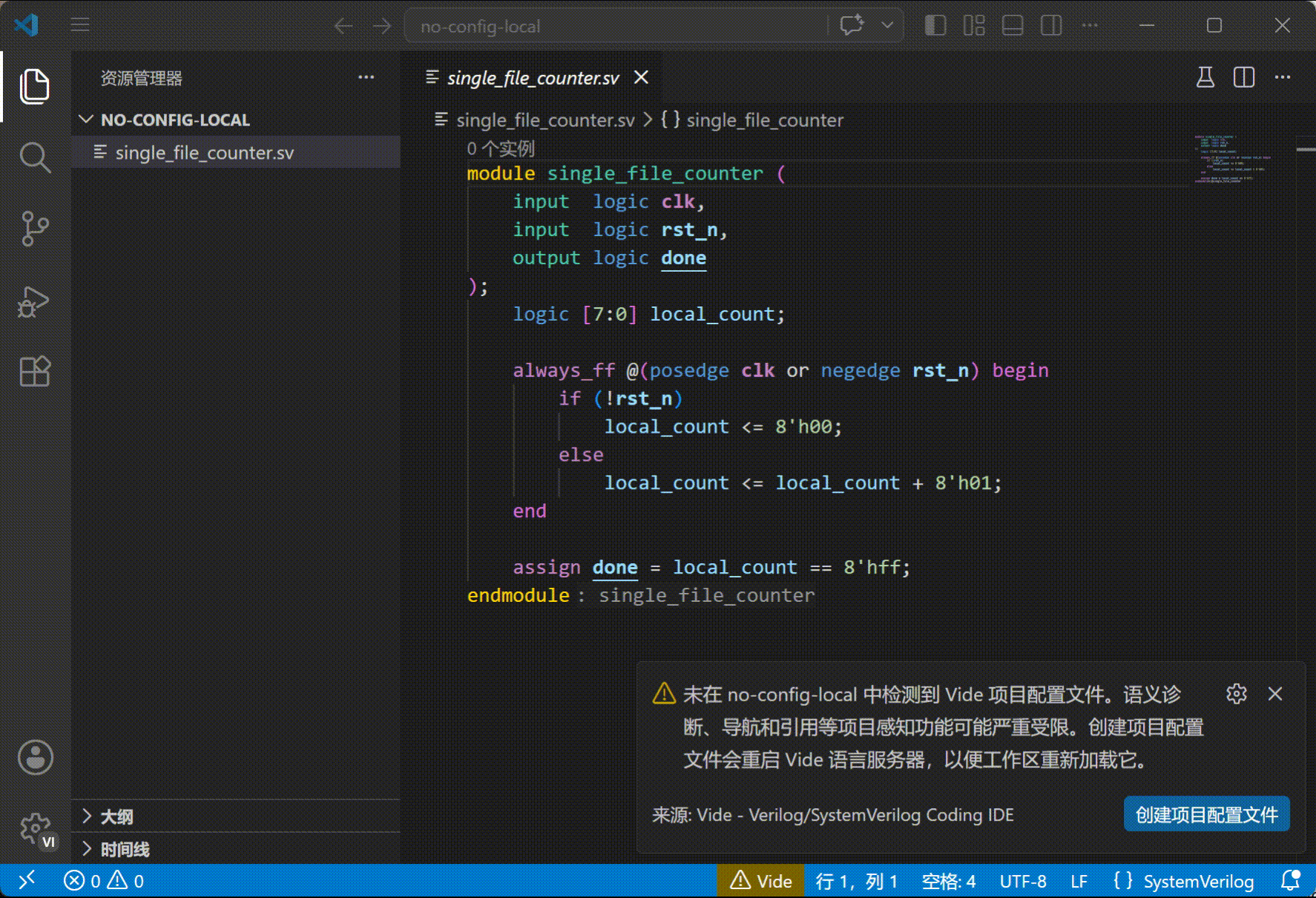The width and height of the screenshot is (1316, 898).
Task: Open the Source Control view
Action: click(x=35, y=229)
